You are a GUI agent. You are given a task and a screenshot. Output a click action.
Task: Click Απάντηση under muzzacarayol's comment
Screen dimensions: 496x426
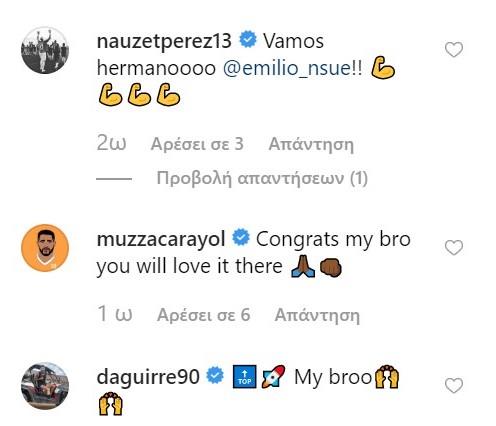click(x=317, y=315)
